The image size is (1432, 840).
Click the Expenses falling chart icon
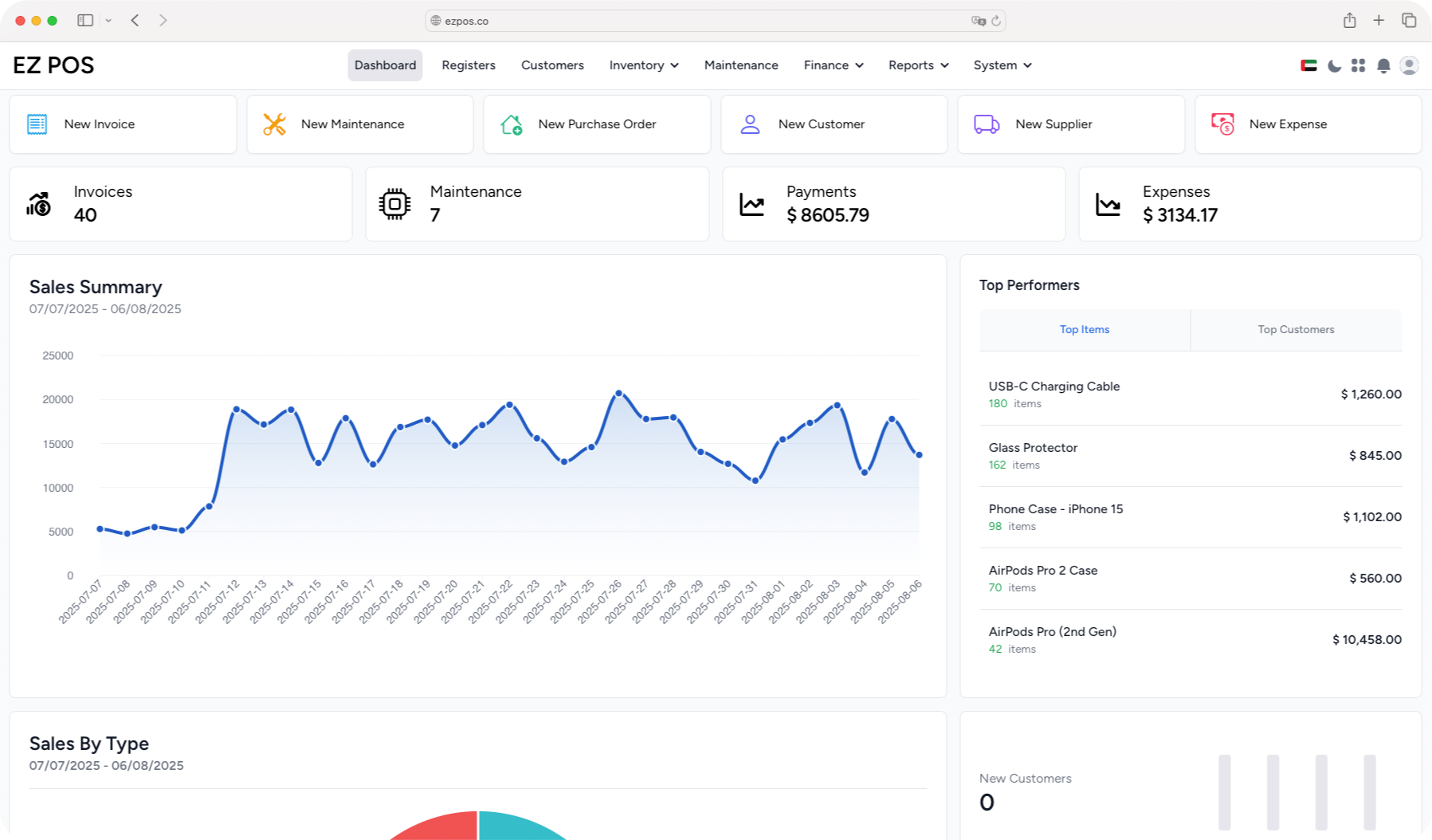(x=1108, y=205)
